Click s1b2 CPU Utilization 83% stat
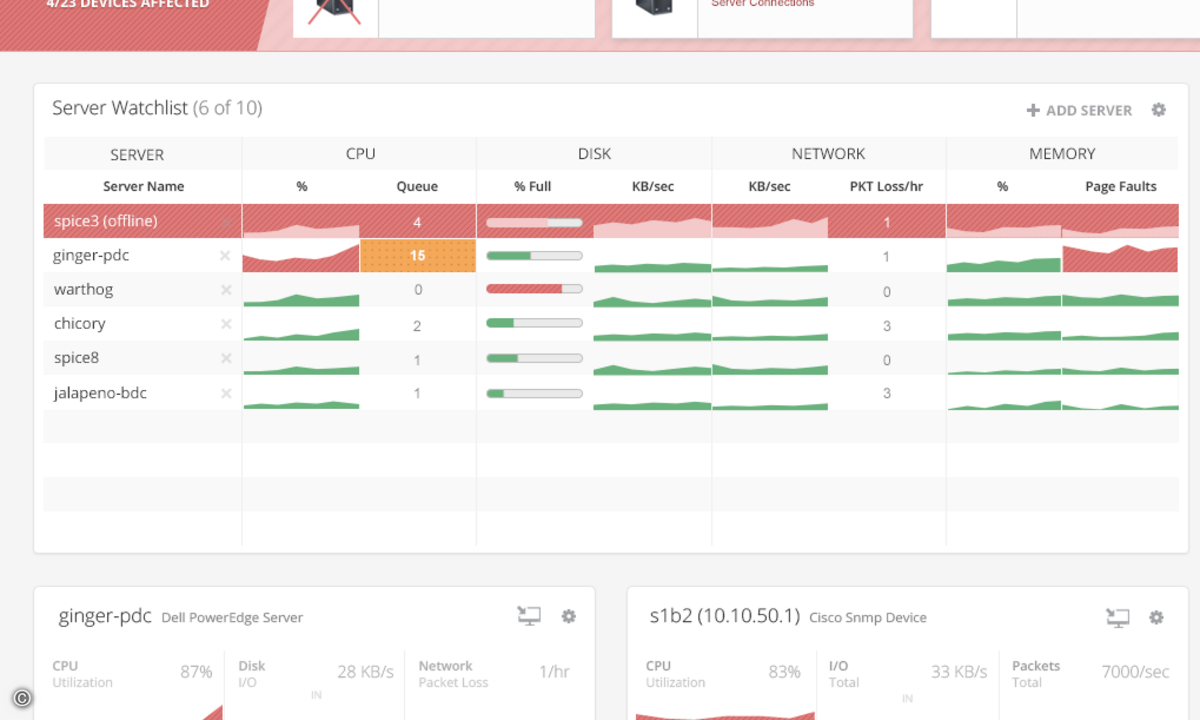 pos(723,674)
